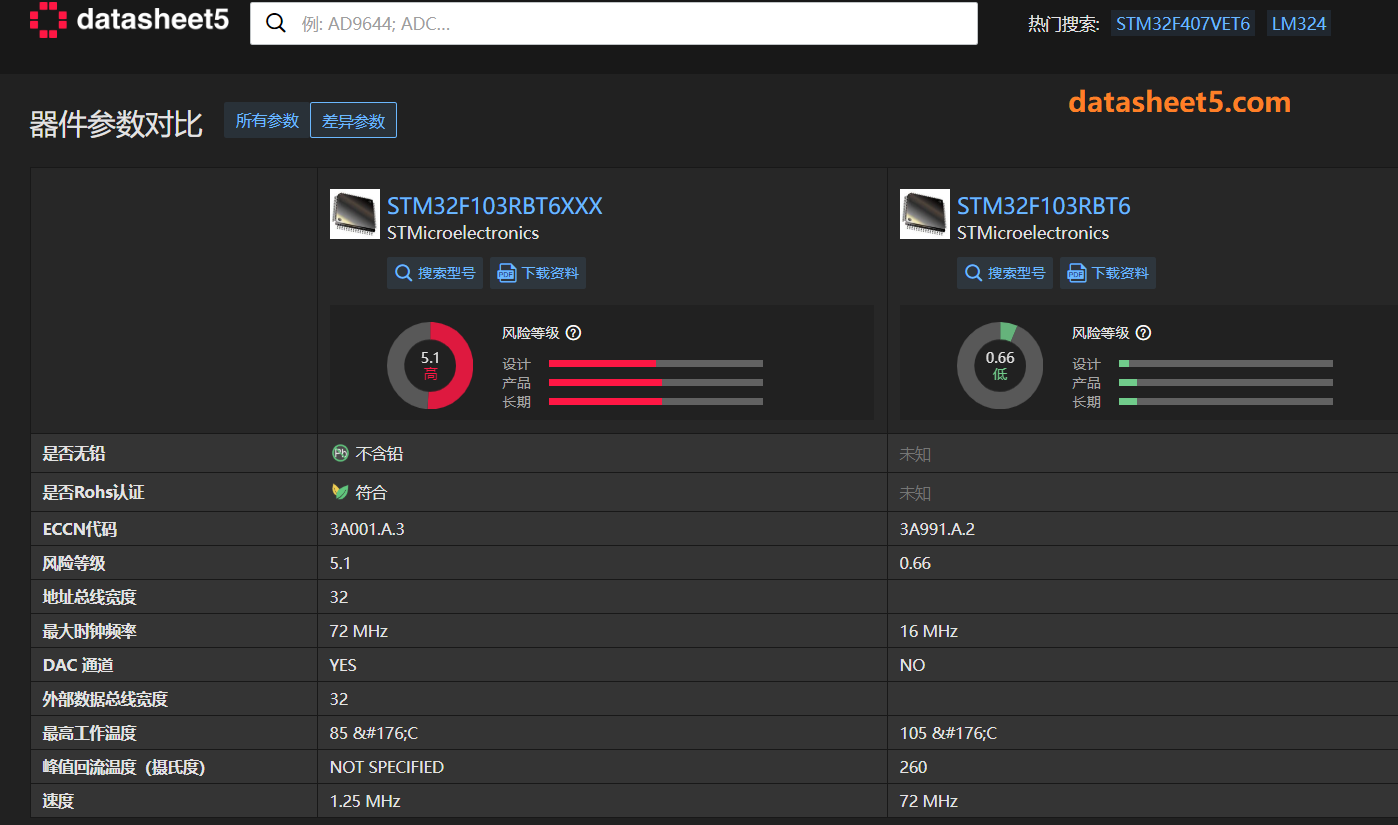Screen dimensions: 1398x825
Task: Click the lead-free Pb icon
Action: [340, 454]
